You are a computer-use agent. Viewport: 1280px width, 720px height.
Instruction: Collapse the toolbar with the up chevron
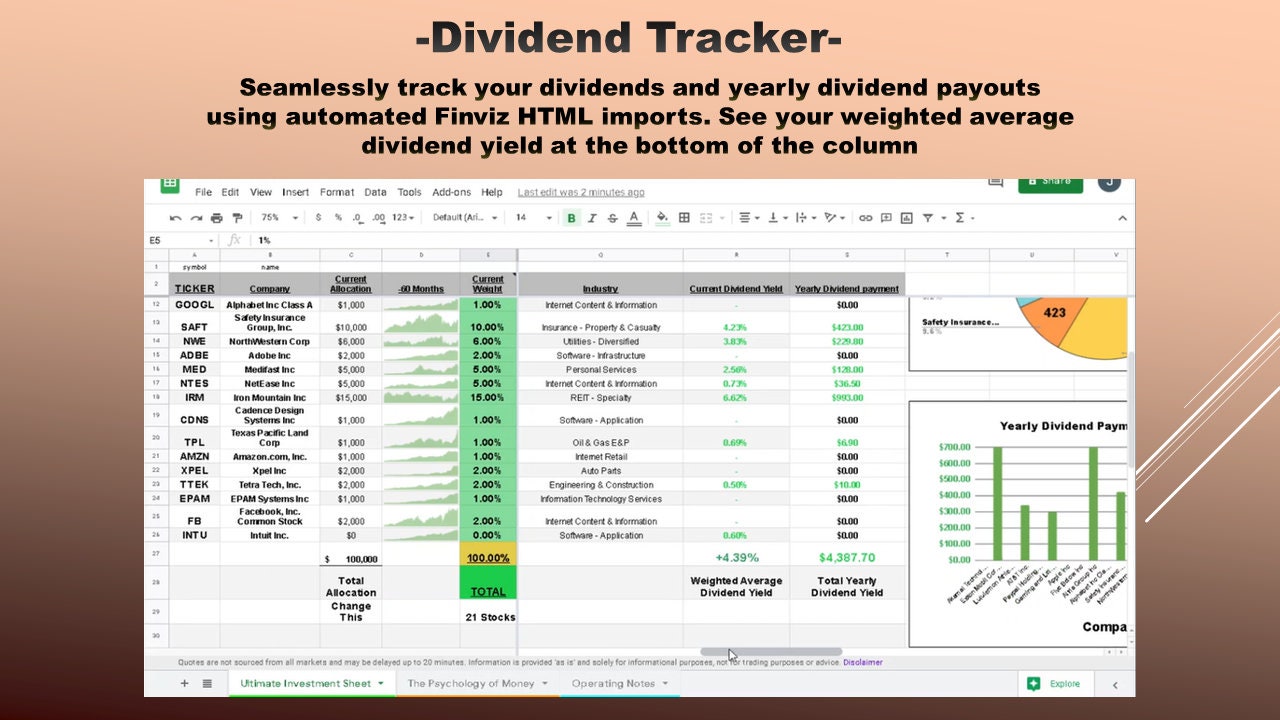pos(1122,218)
